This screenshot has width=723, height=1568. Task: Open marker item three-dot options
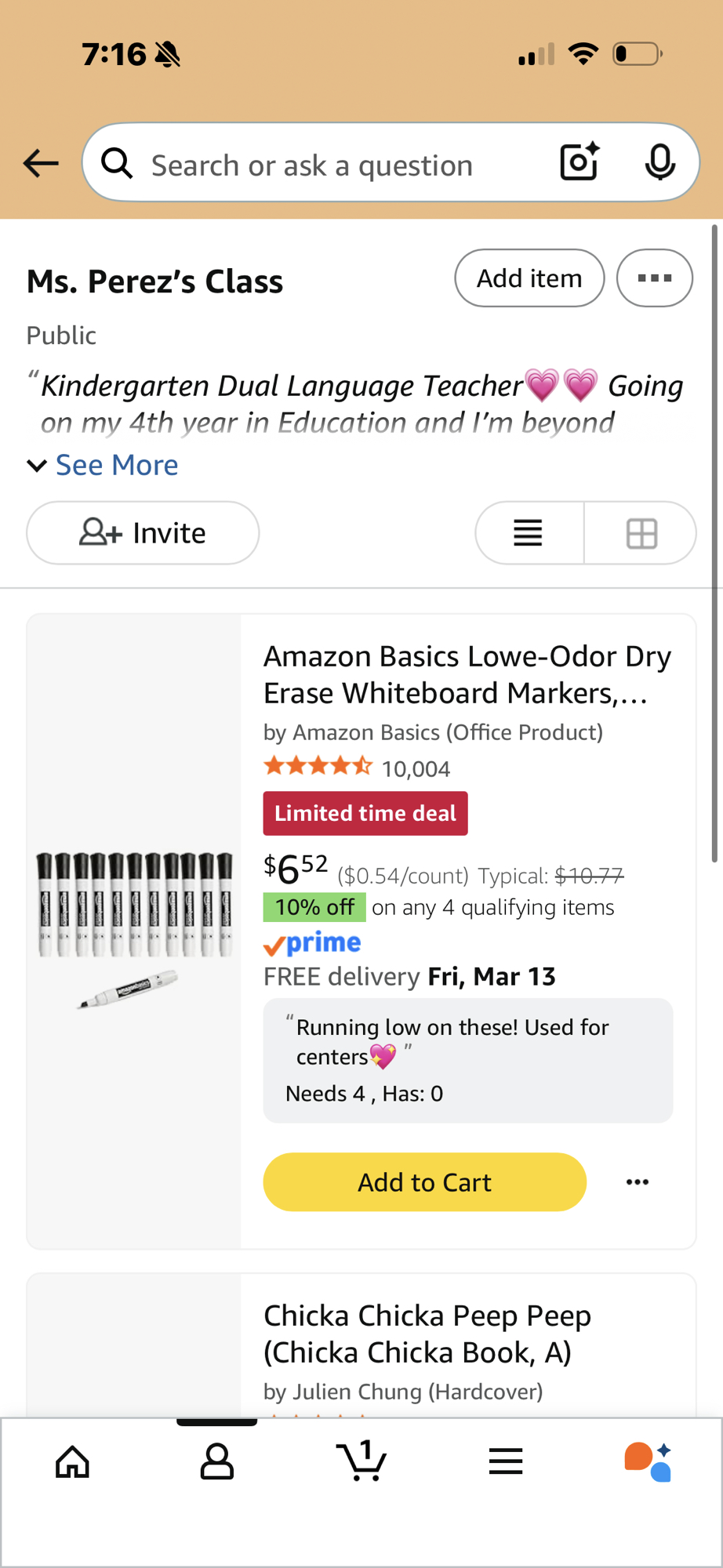click(638, 1182)
